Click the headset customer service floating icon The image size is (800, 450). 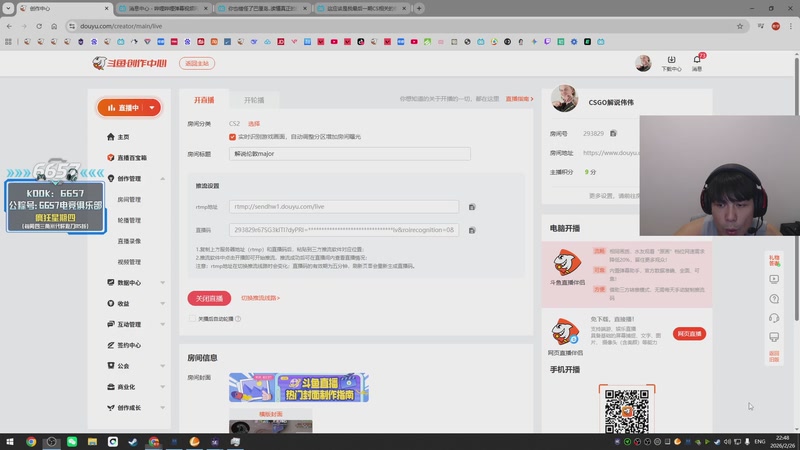[774, 318]
